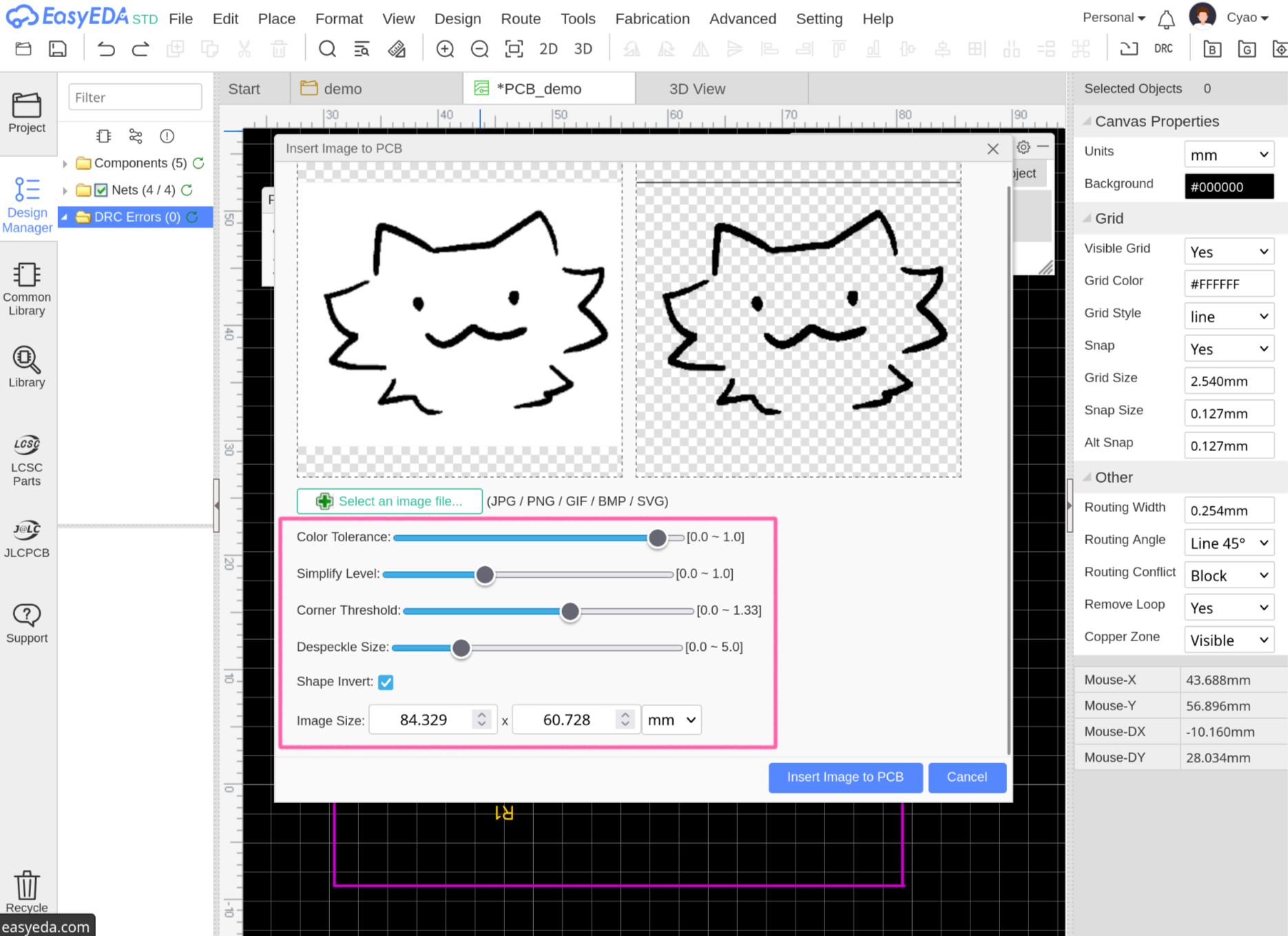Click the Undo arrow icon

click(106, 49)
